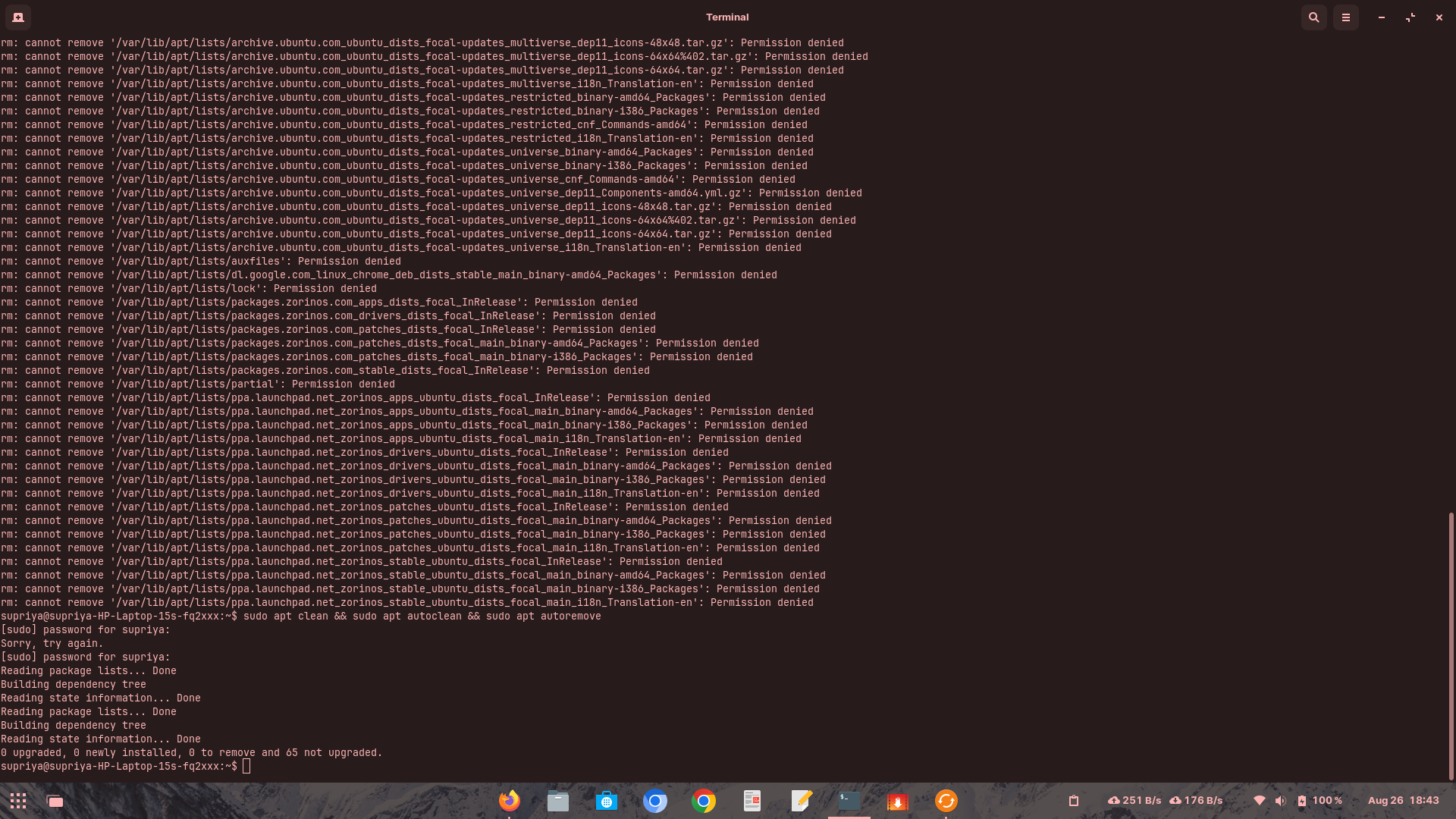Open the document viewer icon

tap(752, 801)
